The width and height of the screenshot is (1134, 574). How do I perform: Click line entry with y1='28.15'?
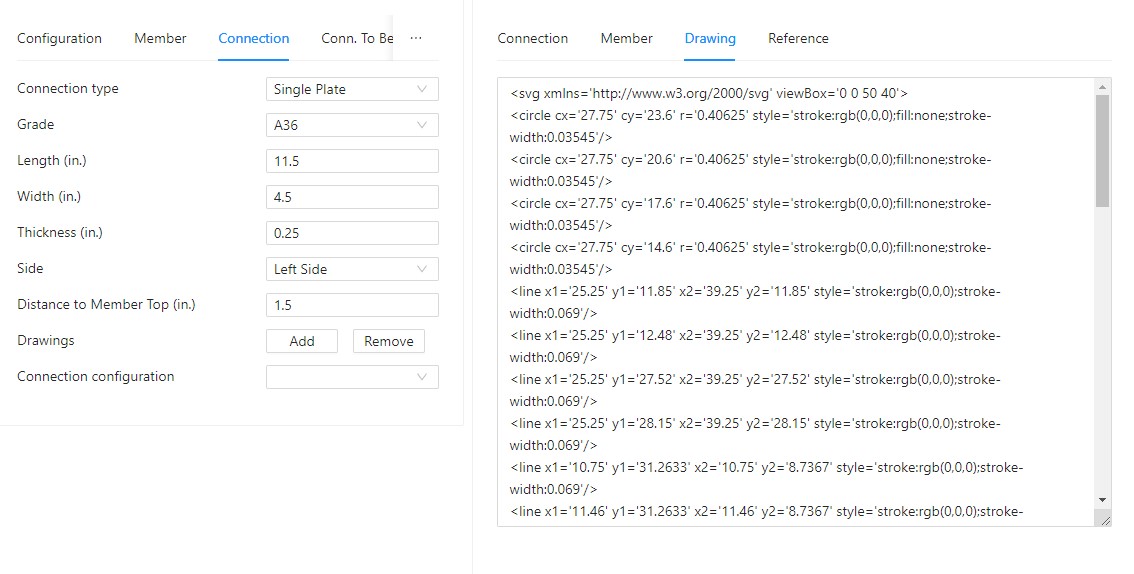[755, 434]
